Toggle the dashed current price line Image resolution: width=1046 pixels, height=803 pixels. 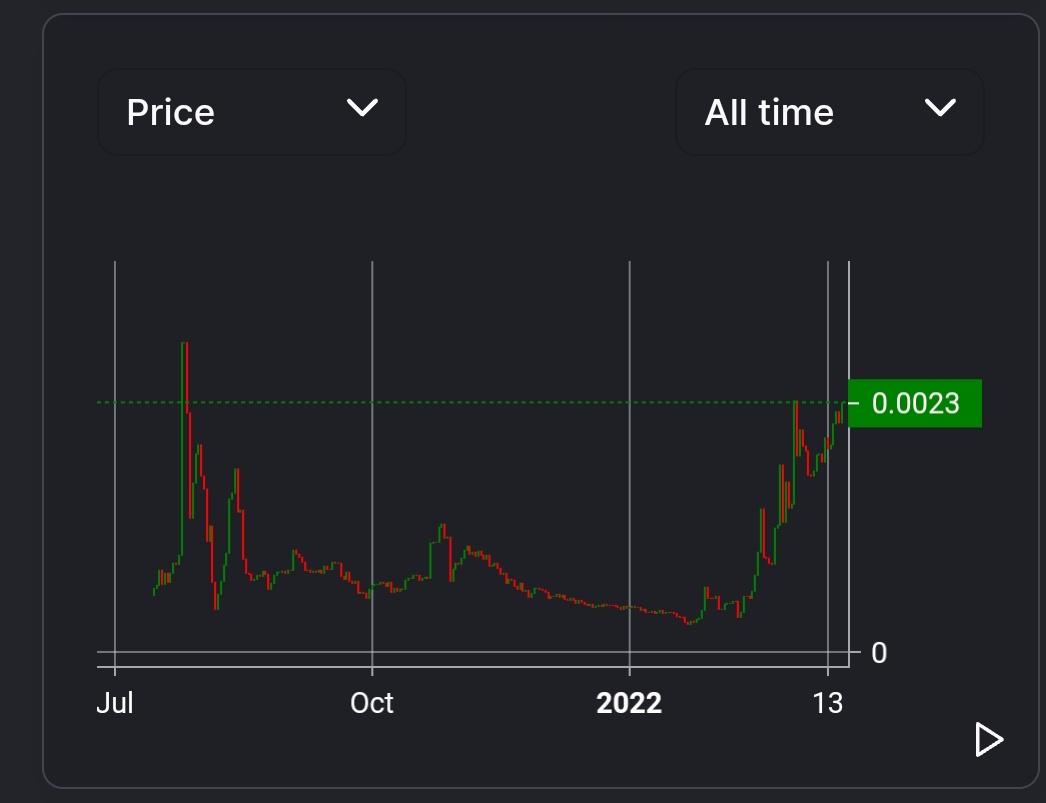point(500,402)
